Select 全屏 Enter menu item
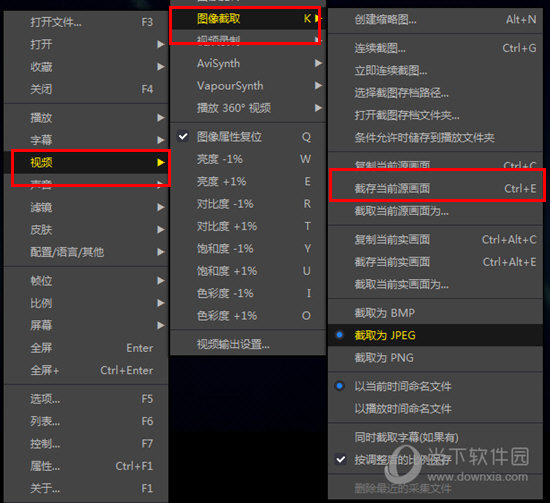The width and height of the screenshot is (550, 503). click(86, 348)
